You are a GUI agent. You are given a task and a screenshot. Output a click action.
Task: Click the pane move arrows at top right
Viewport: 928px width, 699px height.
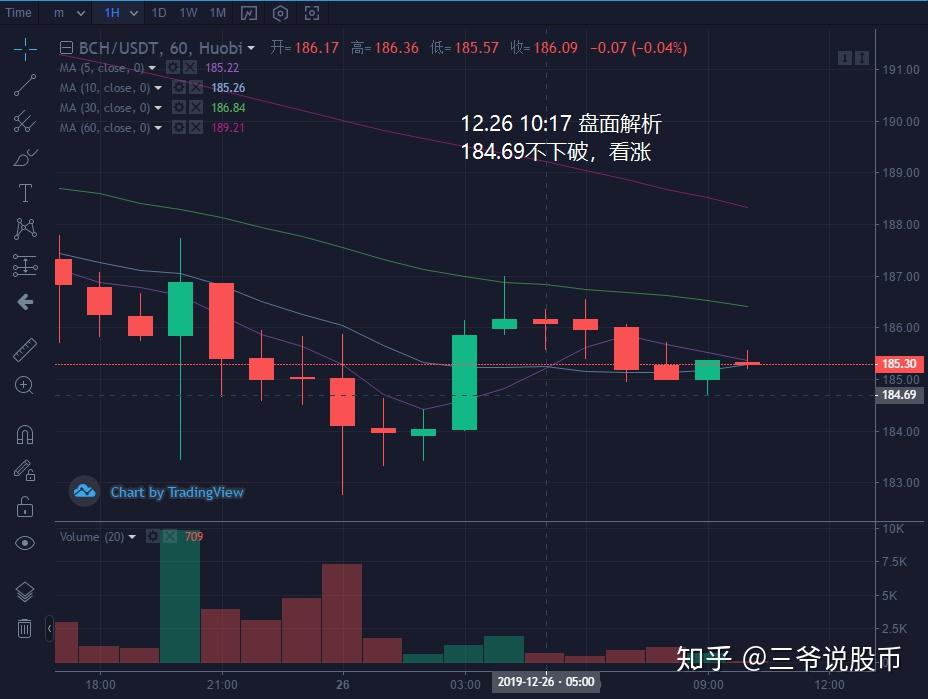pos(853,58)
